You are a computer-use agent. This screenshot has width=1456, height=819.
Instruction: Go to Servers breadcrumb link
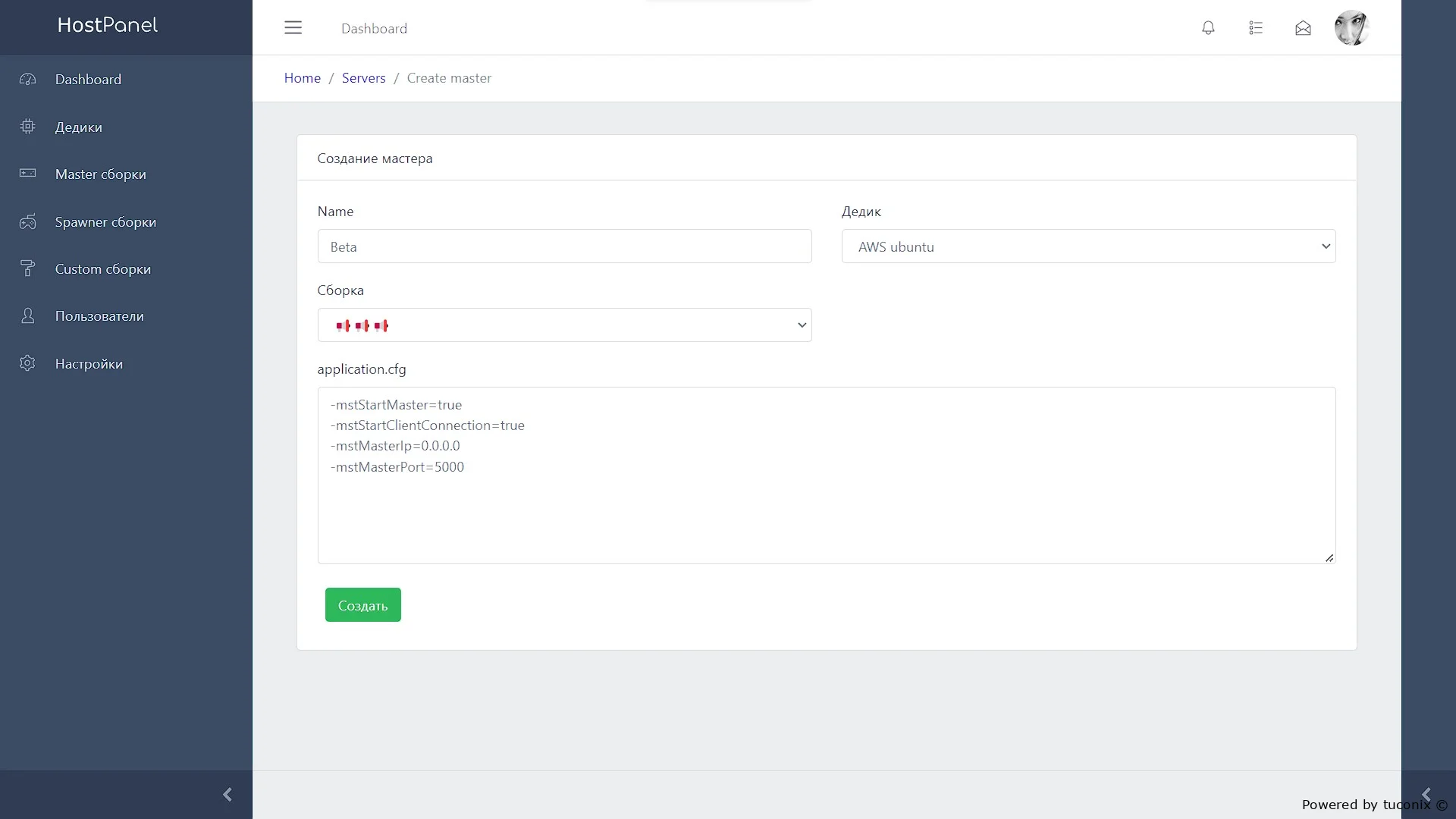[363, 78]
